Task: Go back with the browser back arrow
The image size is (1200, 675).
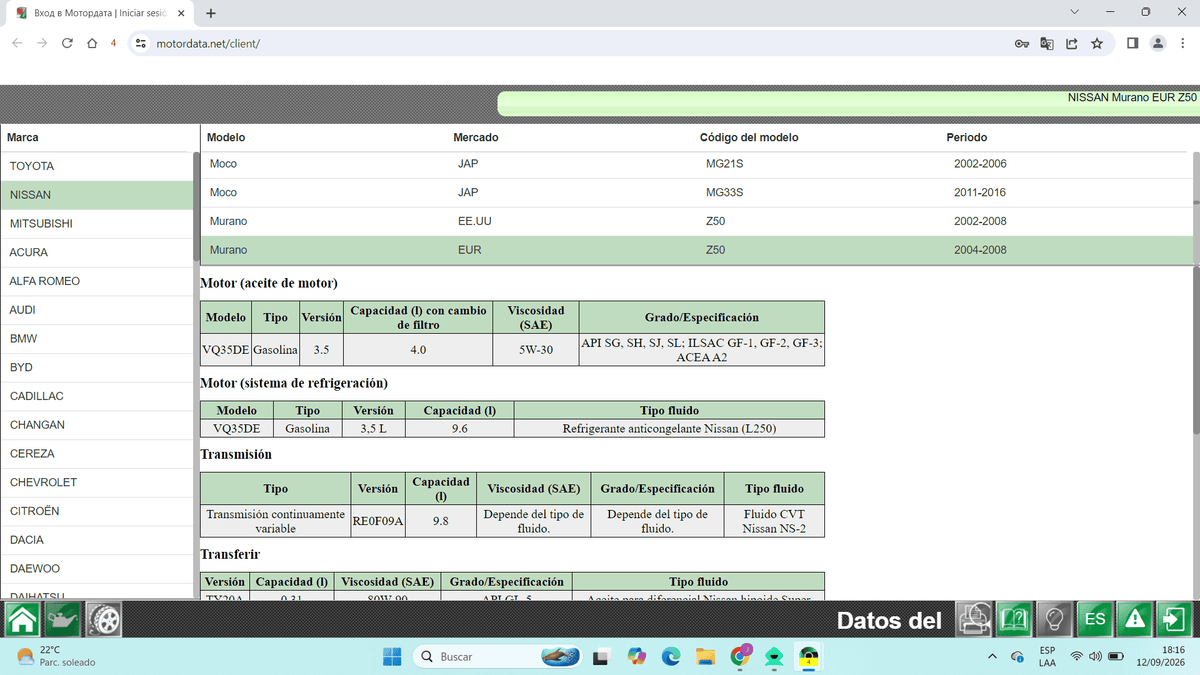Action: (16, 43)
